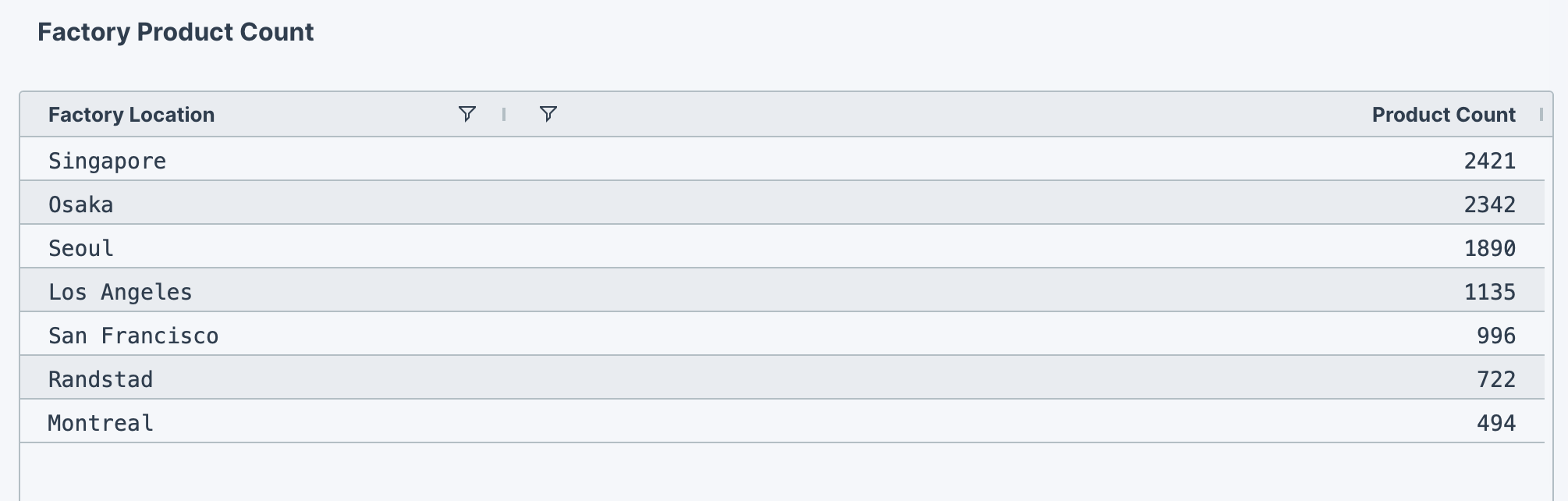The width and height of the screenshot is (1568, 501).
Task: Click the resize handle after Product Count
Action: [x=1541, y=114]
